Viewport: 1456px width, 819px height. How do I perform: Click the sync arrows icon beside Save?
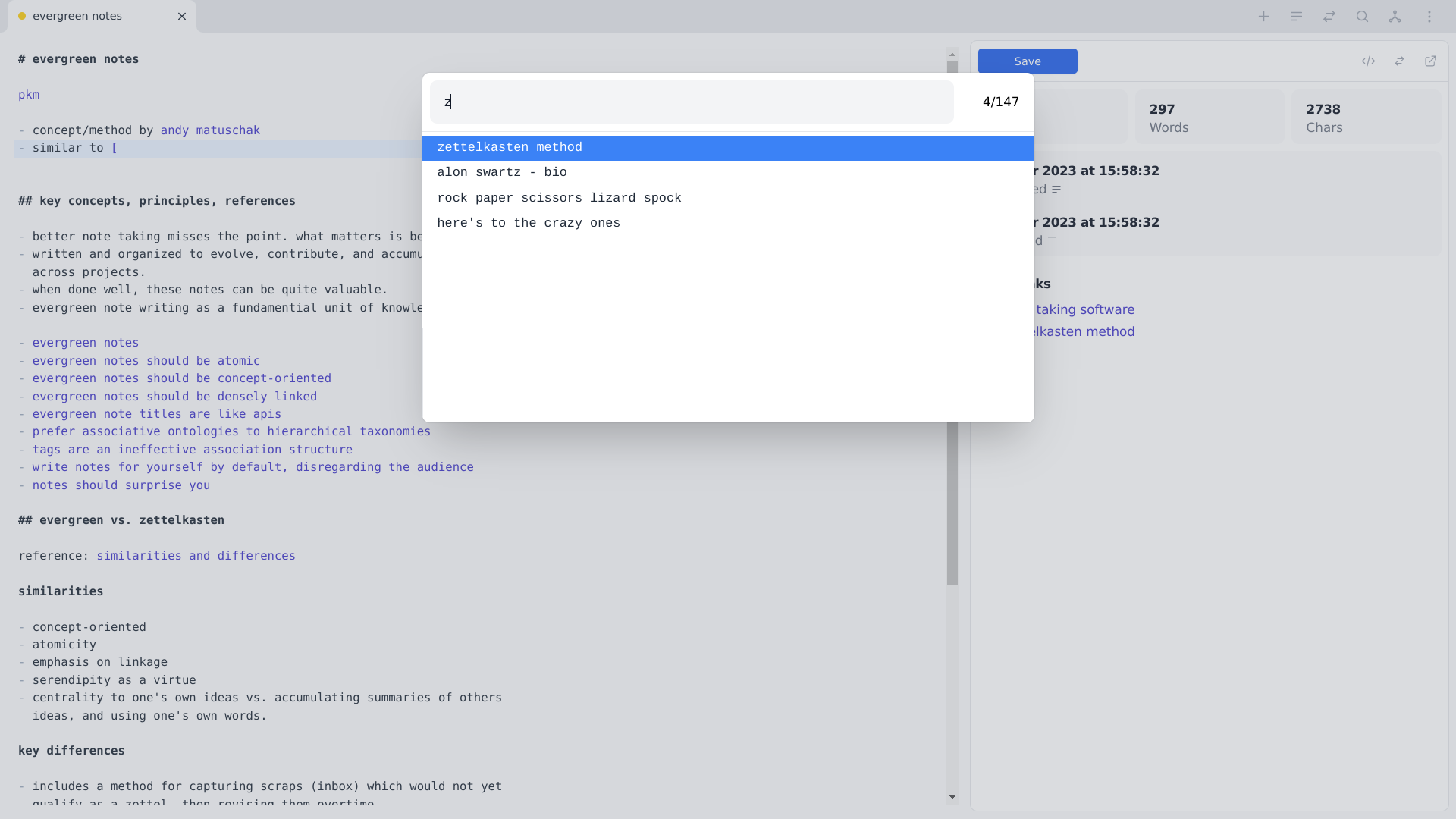click(x=1399, y=61)
